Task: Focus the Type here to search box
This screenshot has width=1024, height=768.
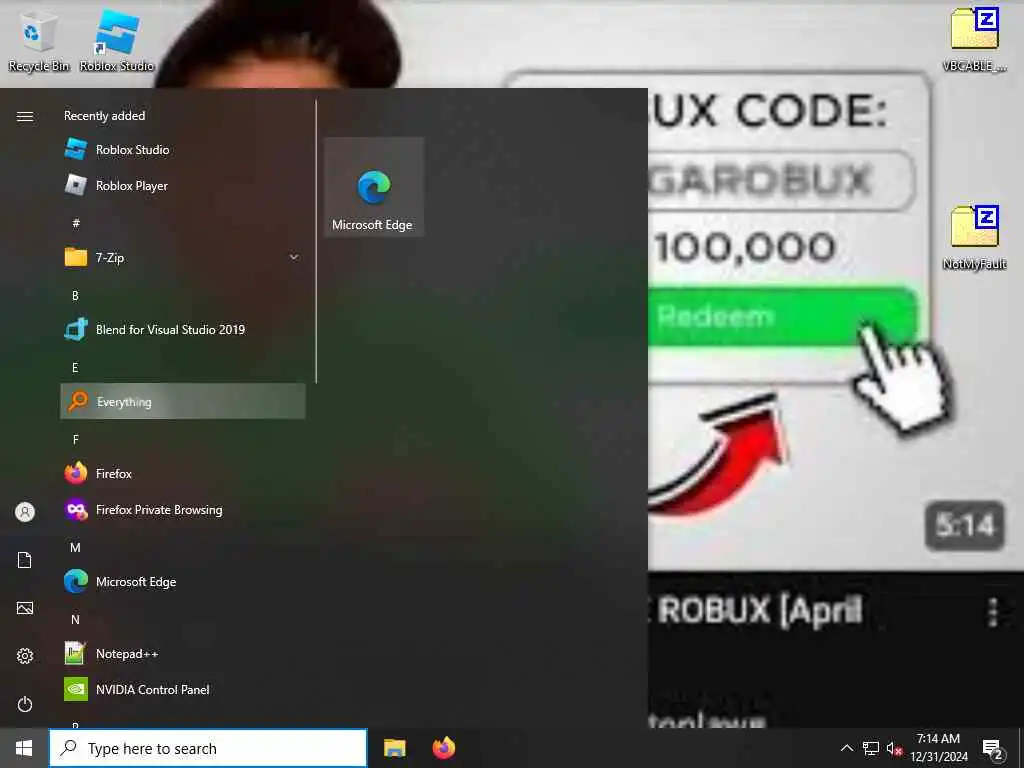Action: 208,748
